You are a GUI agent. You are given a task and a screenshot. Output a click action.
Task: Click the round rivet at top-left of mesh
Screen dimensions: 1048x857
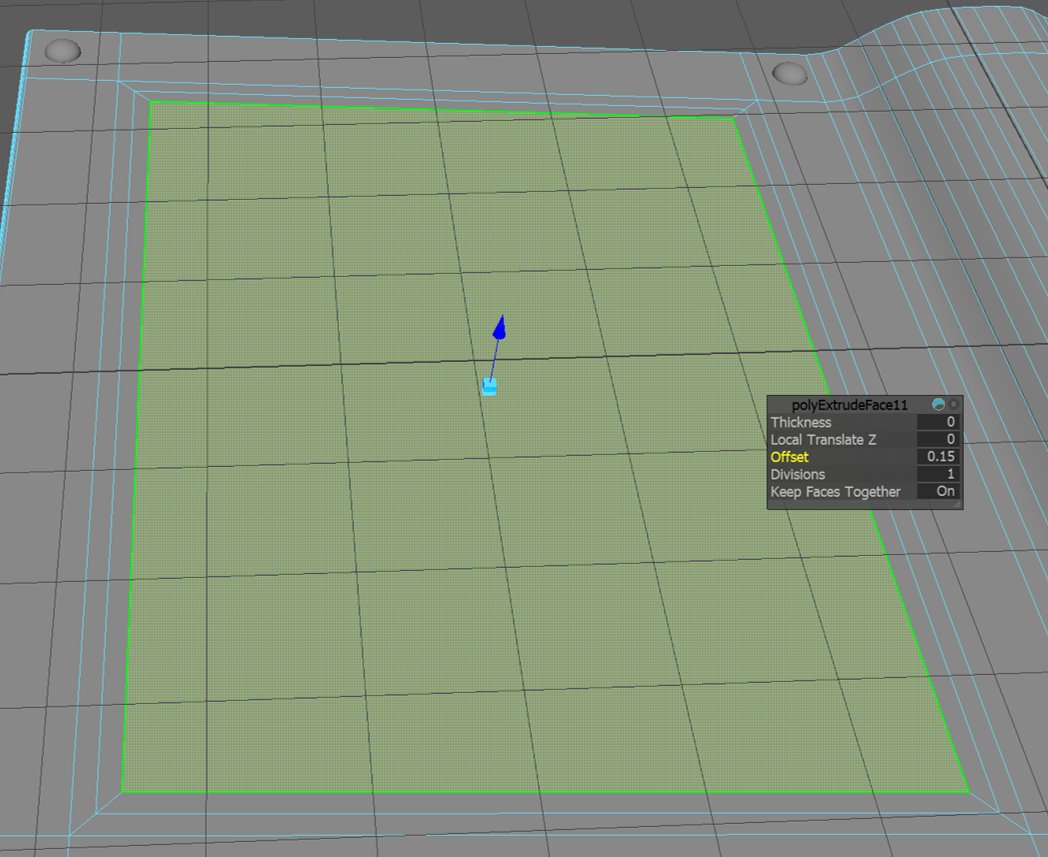pos(63,50)
